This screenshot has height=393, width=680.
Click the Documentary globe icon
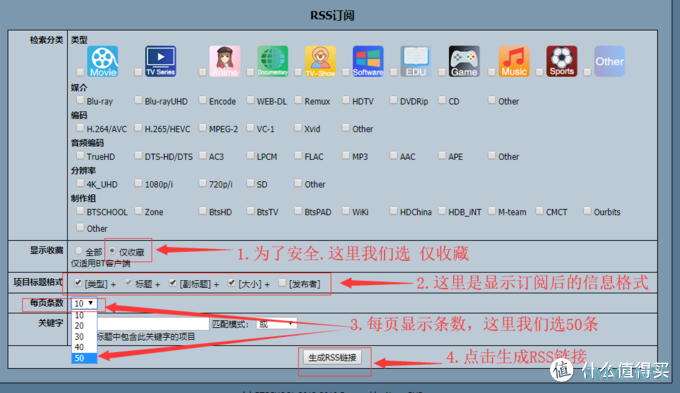pos(272,62)
